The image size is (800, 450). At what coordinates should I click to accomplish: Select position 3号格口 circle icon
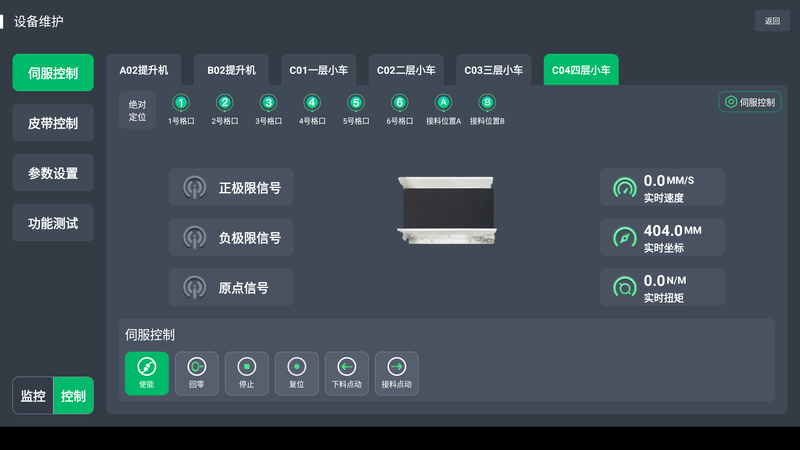tap(268, 103)
